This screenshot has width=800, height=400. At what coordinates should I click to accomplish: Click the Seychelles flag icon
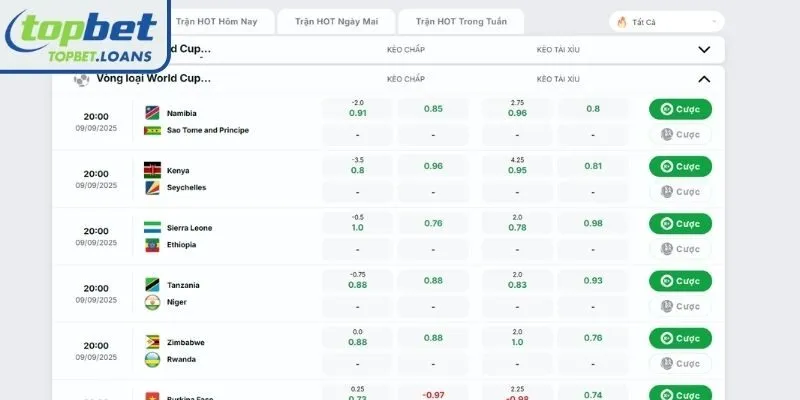[x=152, y=187]
